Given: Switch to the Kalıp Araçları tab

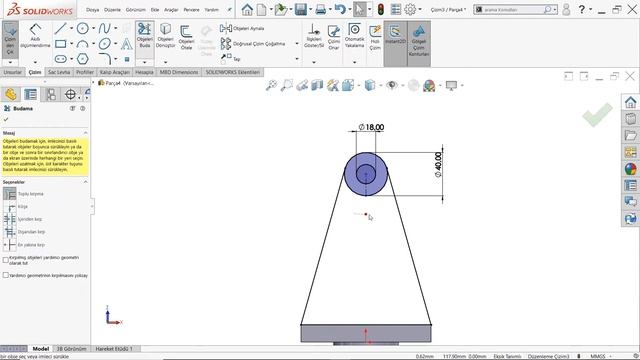Looking at the screenshot, I should (115, 72).
